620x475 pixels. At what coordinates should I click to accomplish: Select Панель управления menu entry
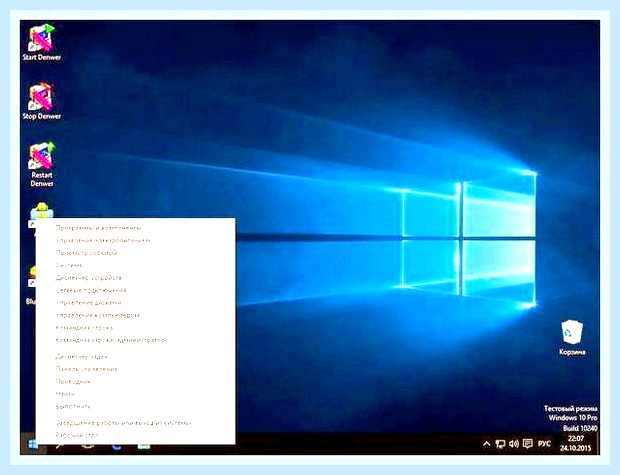pos(136,369)
